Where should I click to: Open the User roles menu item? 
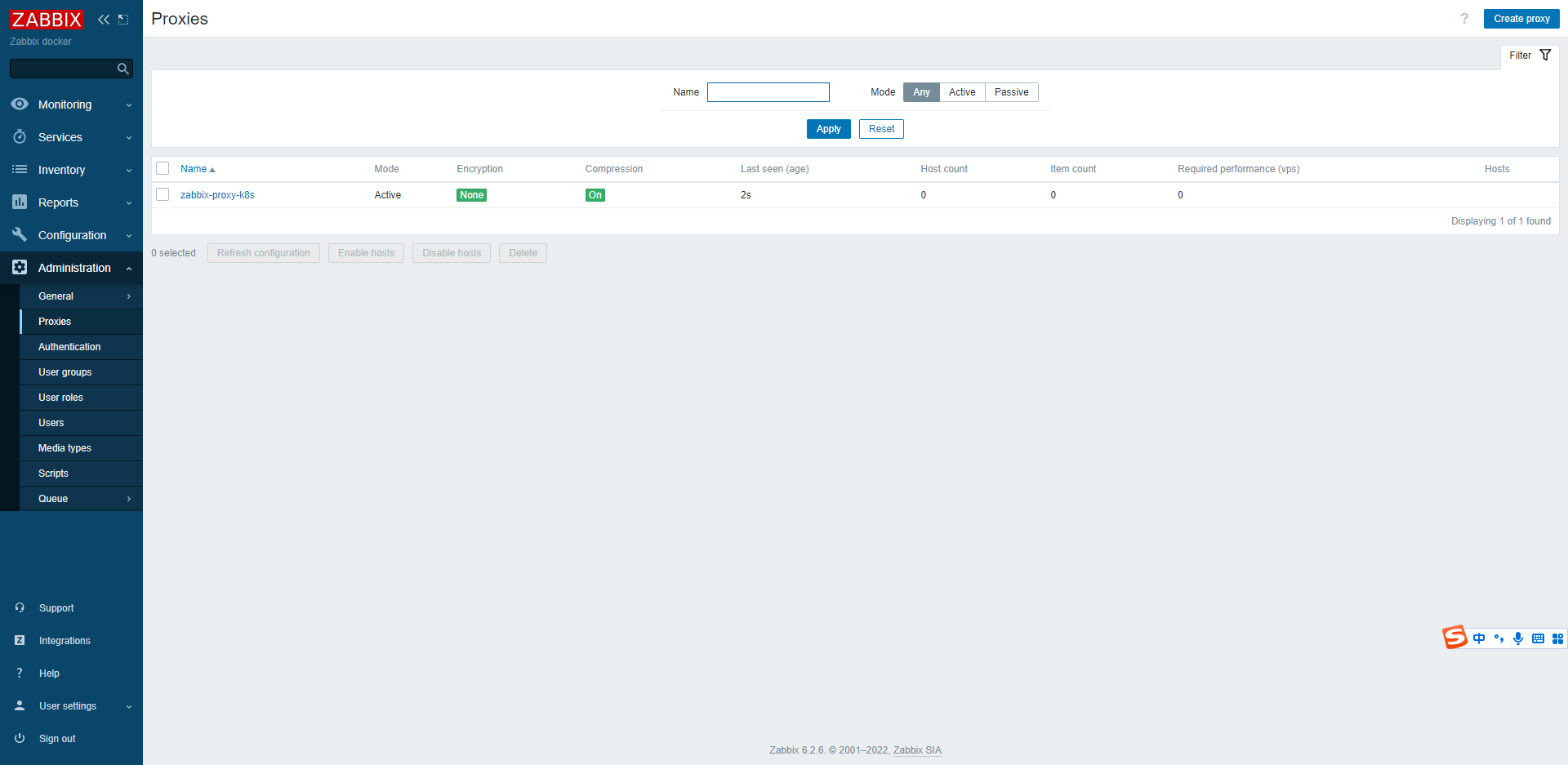pos(81,398)
